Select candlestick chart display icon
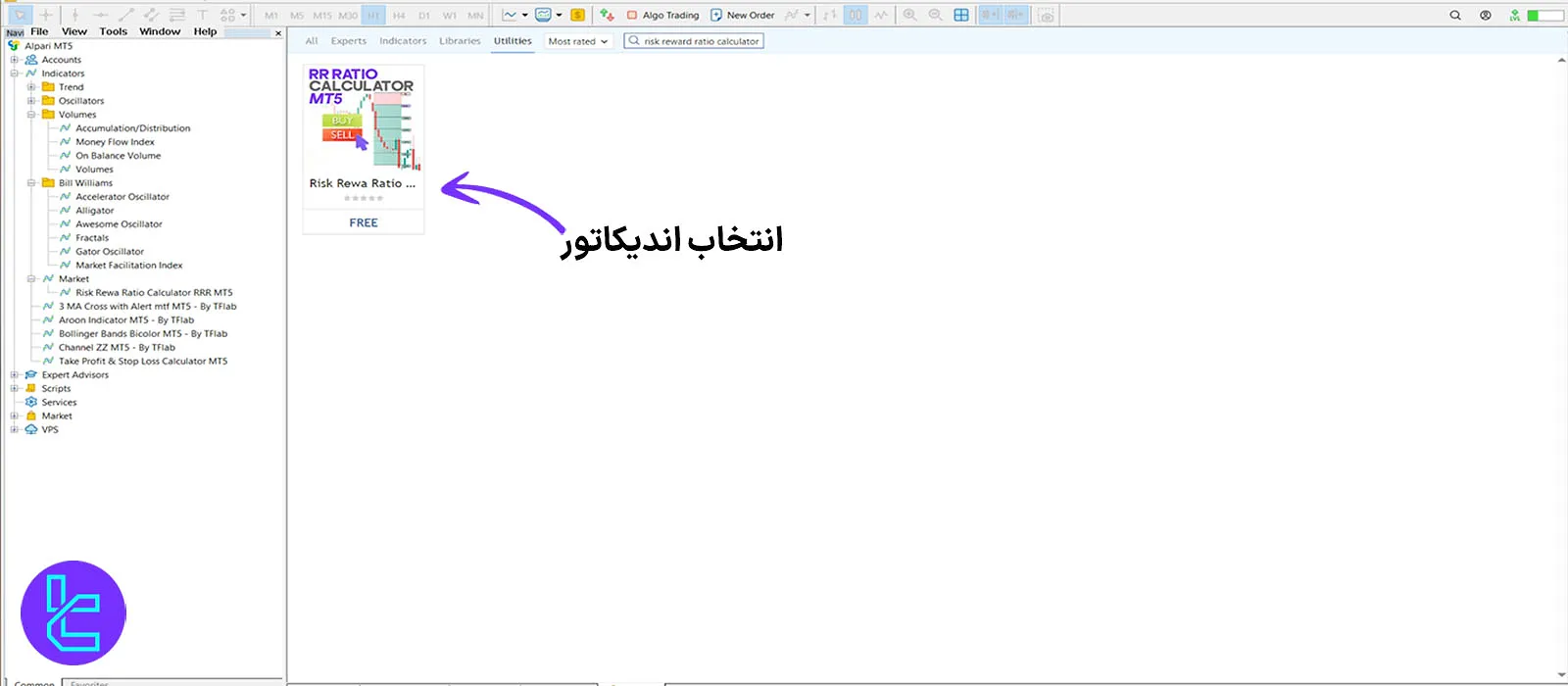Screen dimensions: 1568x686 (x=856, y=15)
